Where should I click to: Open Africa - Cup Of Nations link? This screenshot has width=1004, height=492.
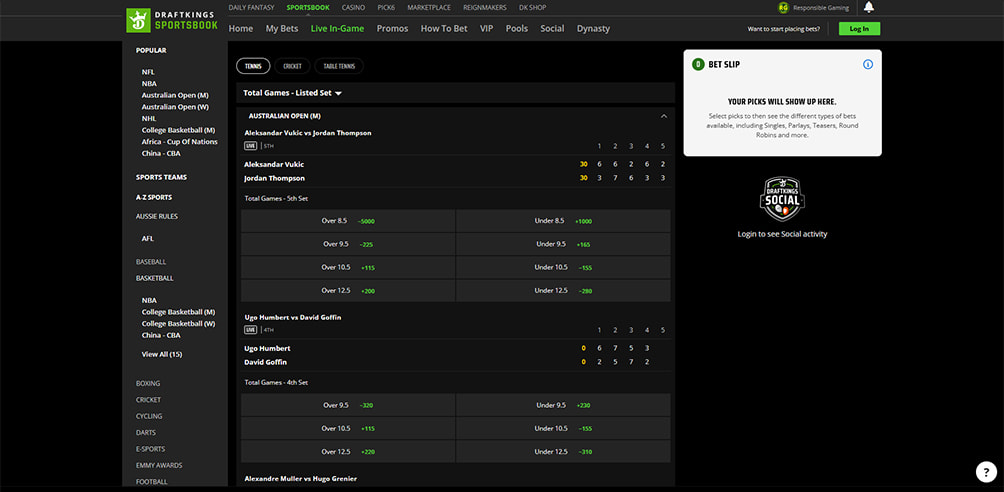(179, 142)
